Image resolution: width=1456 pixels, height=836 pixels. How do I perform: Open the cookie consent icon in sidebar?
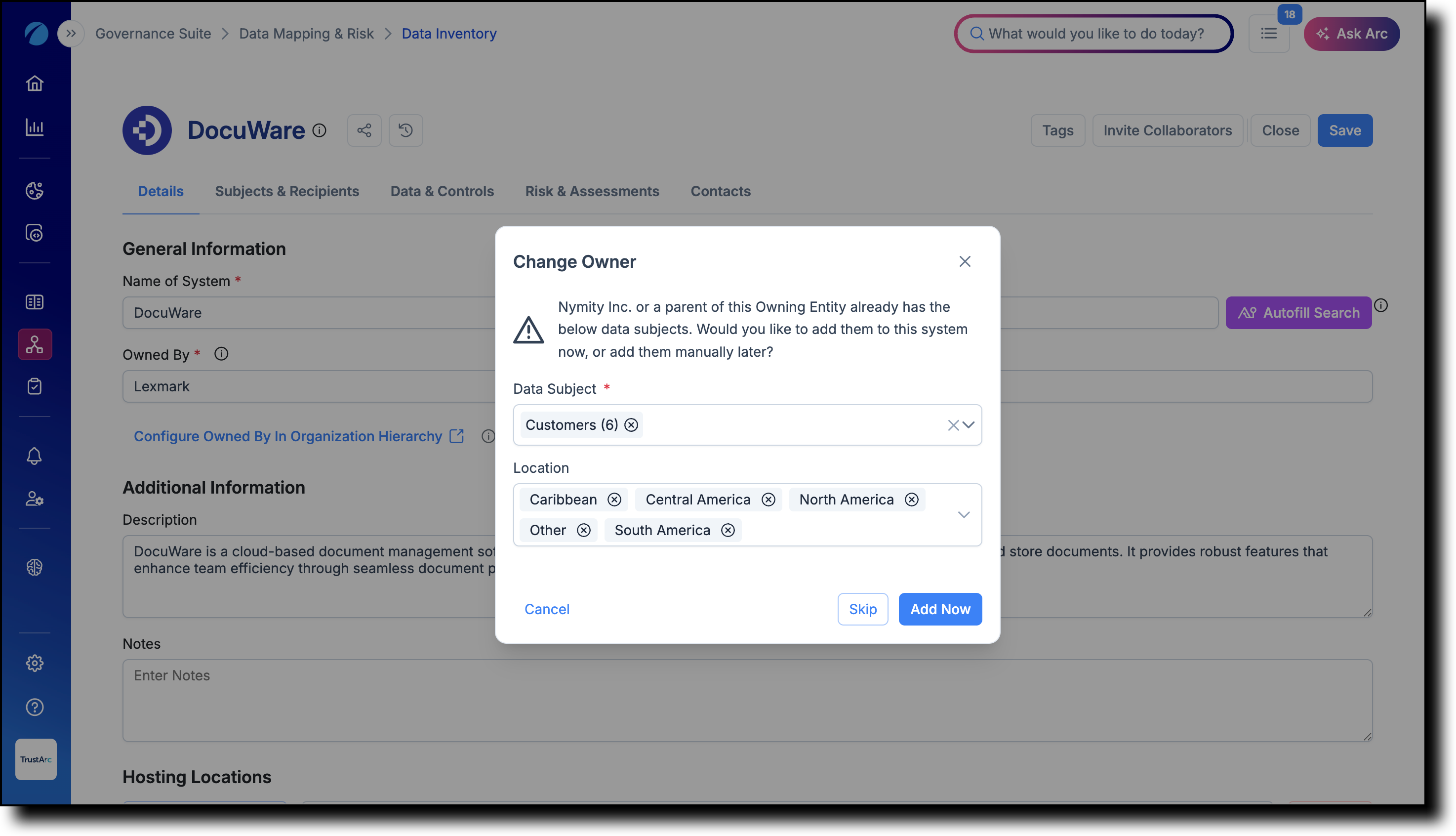click(x=35, y=190)
